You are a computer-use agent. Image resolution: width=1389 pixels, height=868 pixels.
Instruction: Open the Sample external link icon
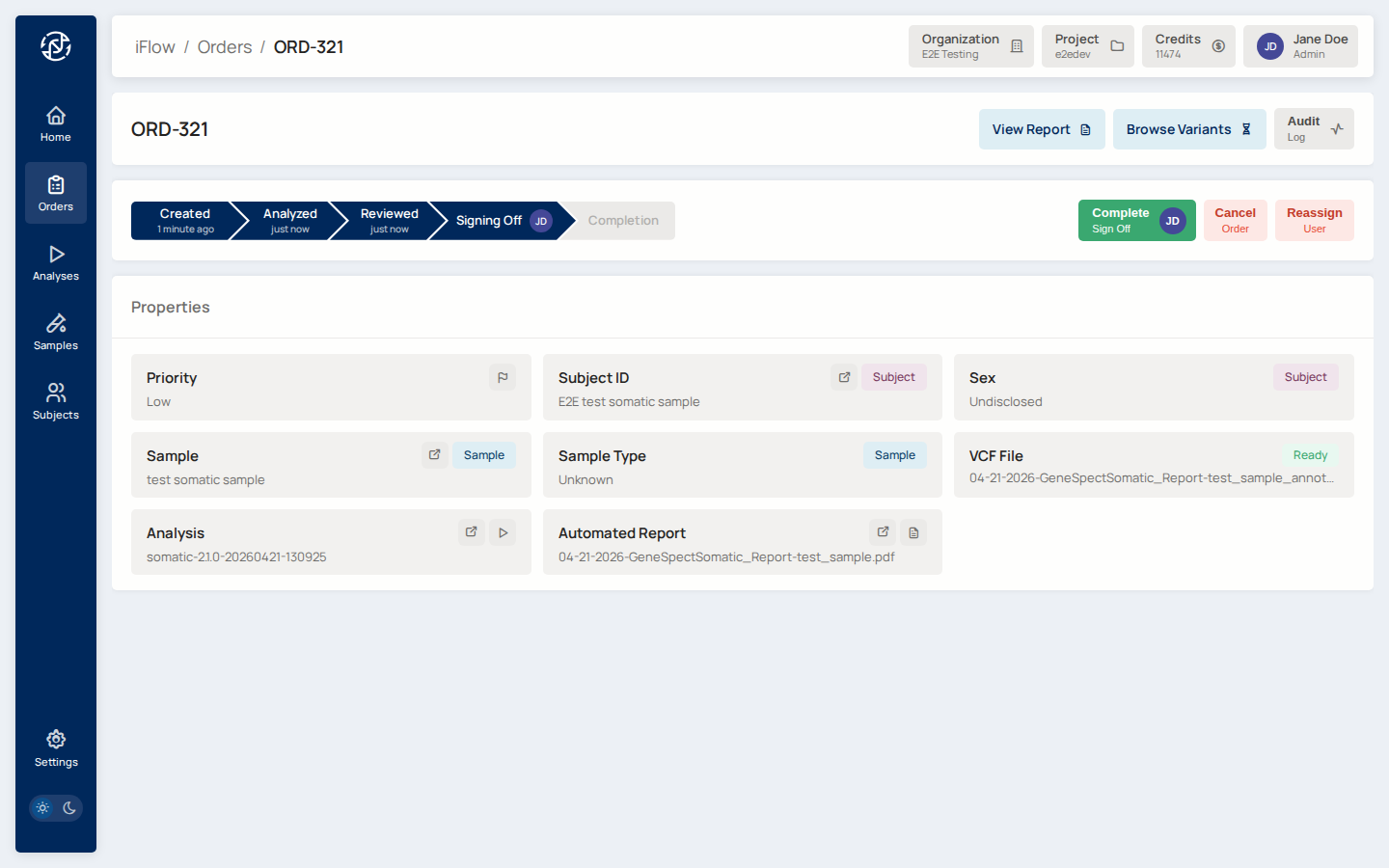pos(434,455)
